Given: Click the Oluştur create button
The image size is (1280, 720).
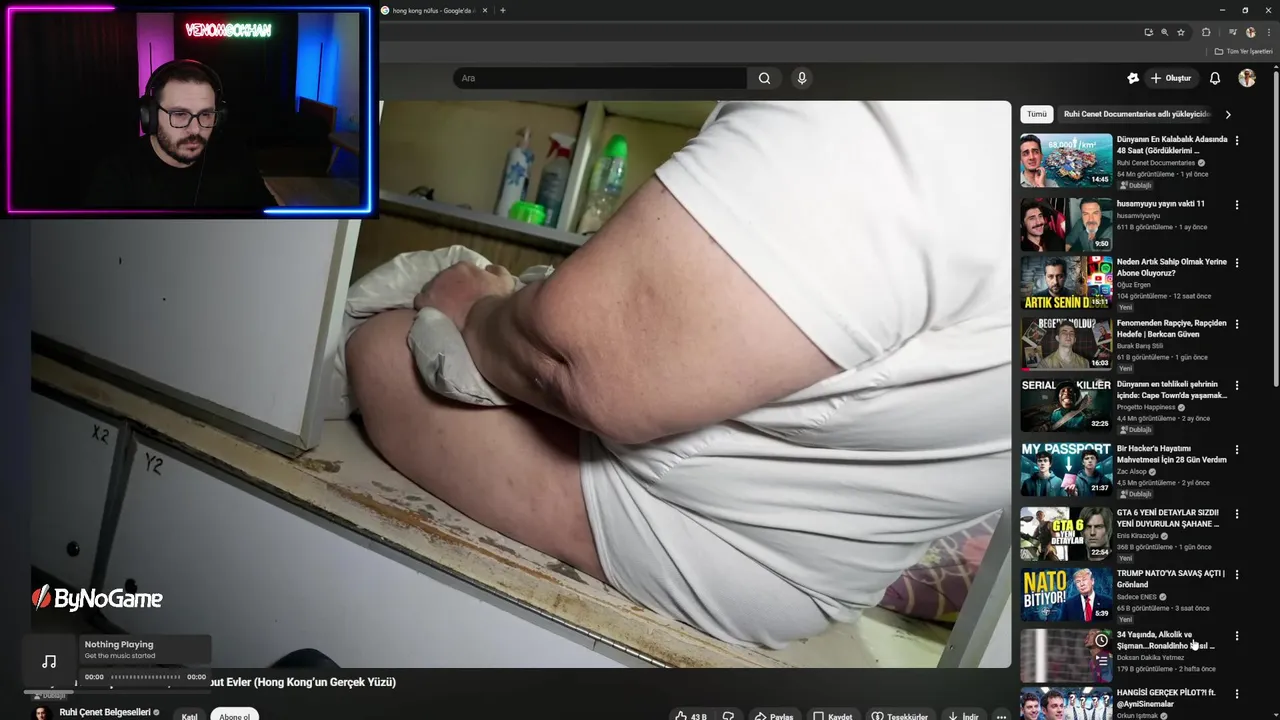Looking at the screenshot, I should [x=1171, y=78].
